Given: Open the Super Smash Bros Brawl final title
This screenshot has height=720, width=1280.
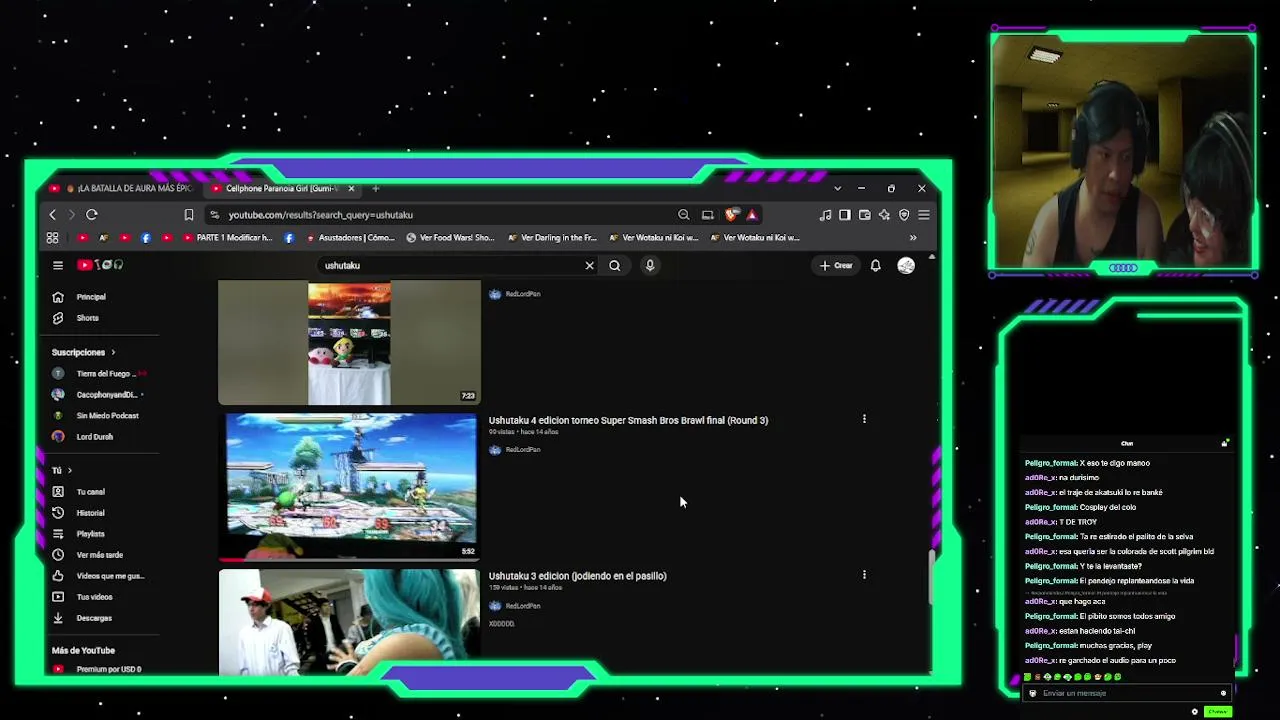Looking at the screenshot, I should pos(628,420).
